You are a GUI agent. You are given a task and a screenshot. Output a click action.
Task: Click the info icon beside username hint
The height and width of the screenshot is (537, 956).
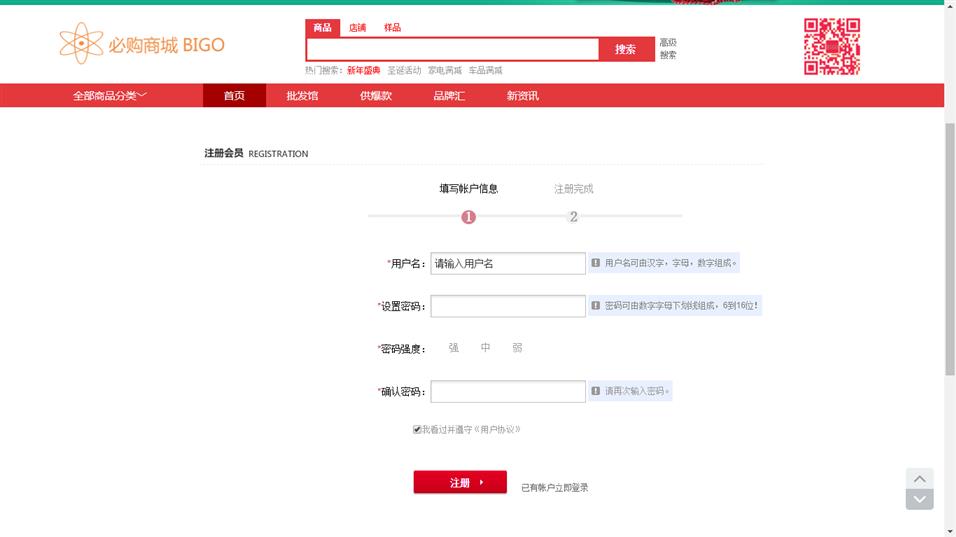point(596,263)
